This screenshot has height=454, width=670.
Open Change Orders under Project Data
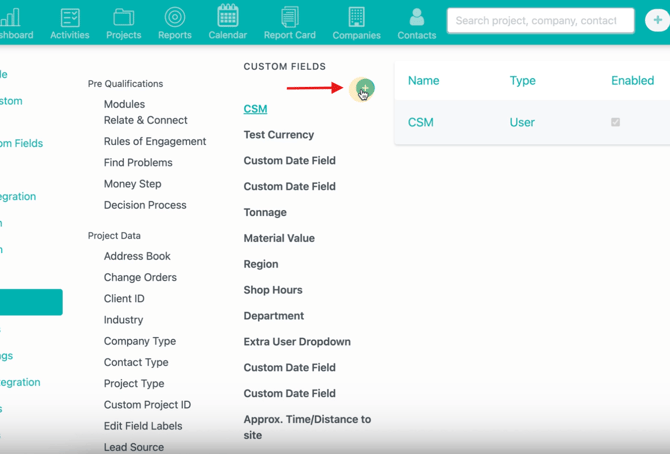[140, 278]
